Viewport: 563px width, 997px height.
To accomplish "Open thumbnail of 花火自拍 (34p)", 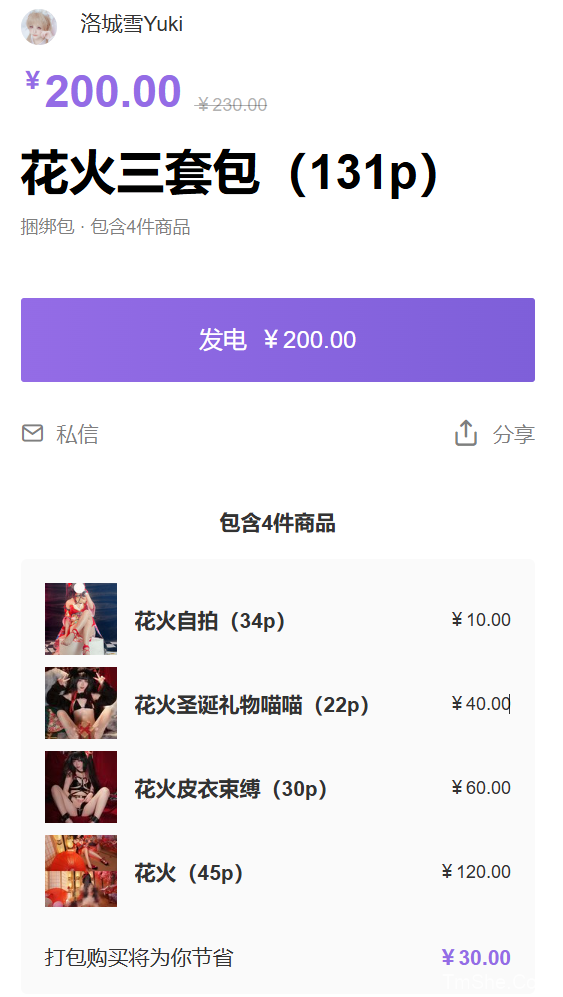I will 81,619.
